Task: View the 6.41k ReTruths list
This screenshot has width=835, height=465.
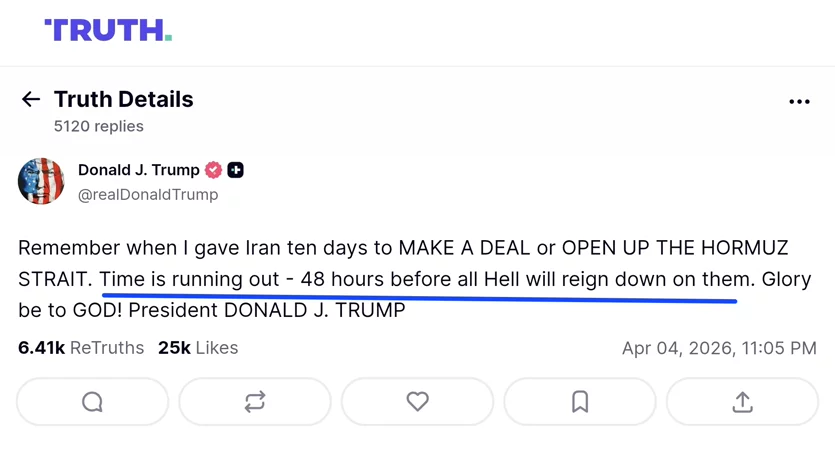Action: point(81,348)
